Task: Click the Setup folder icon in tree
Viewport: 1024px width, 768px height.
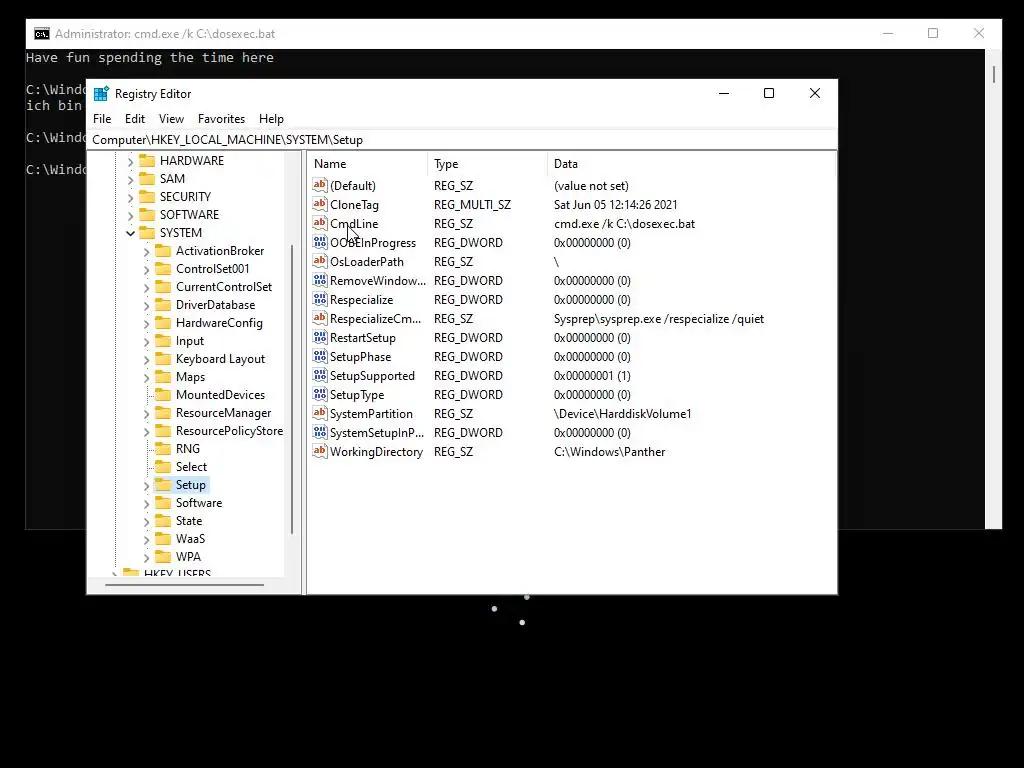Action: [163, 485]
